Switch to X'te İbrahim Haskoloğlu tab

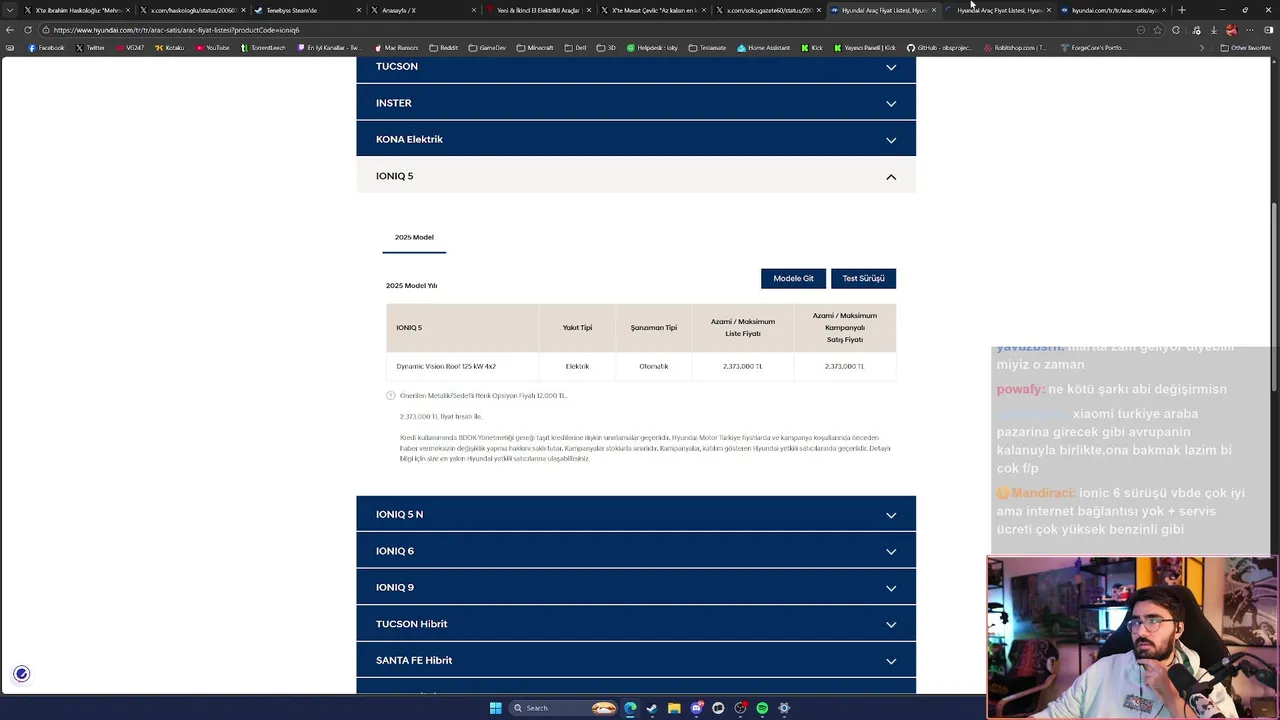pos(77,10)
